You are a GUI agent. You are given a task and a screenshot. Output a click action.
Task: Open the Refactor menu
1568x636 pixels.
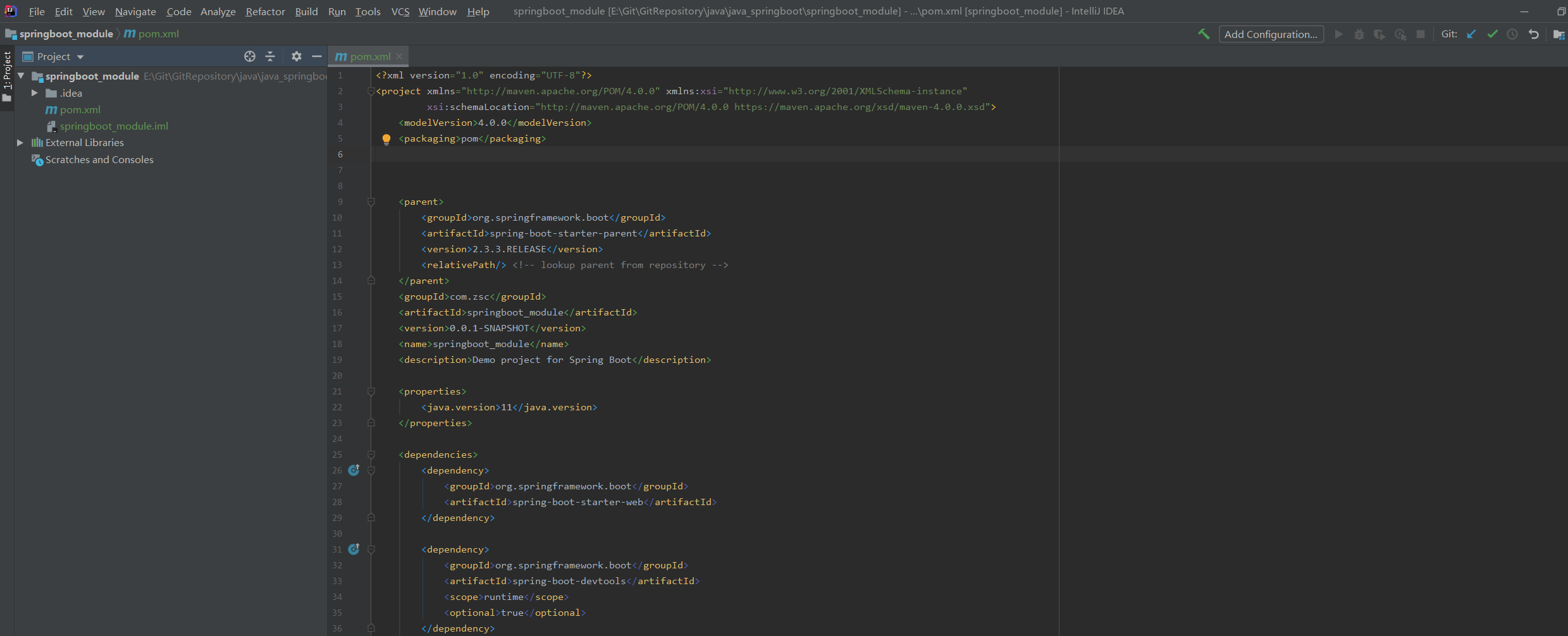click(x=265, y=11)
